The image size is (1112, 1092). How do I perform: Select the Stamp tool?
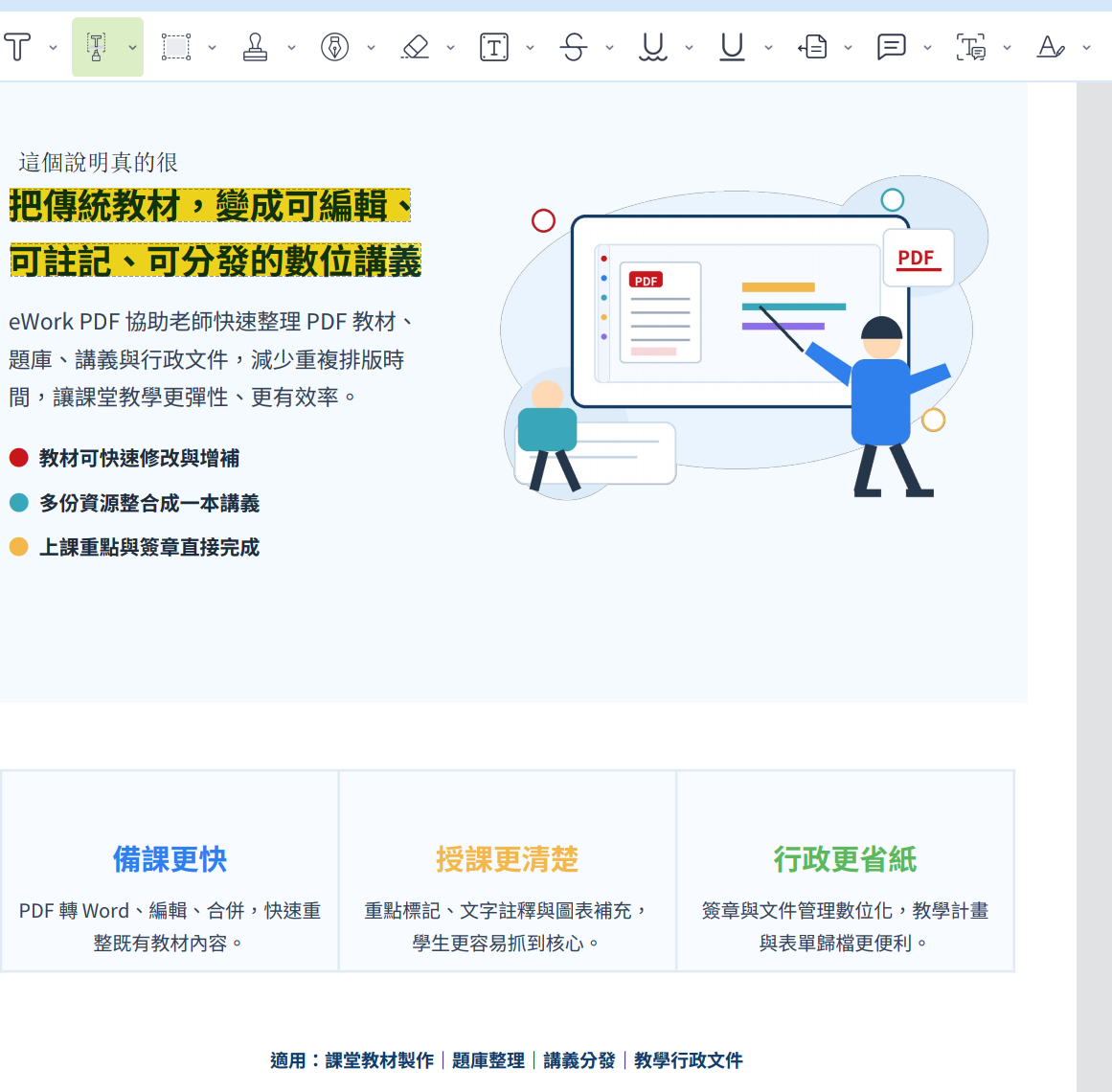(x=256, y=48)
